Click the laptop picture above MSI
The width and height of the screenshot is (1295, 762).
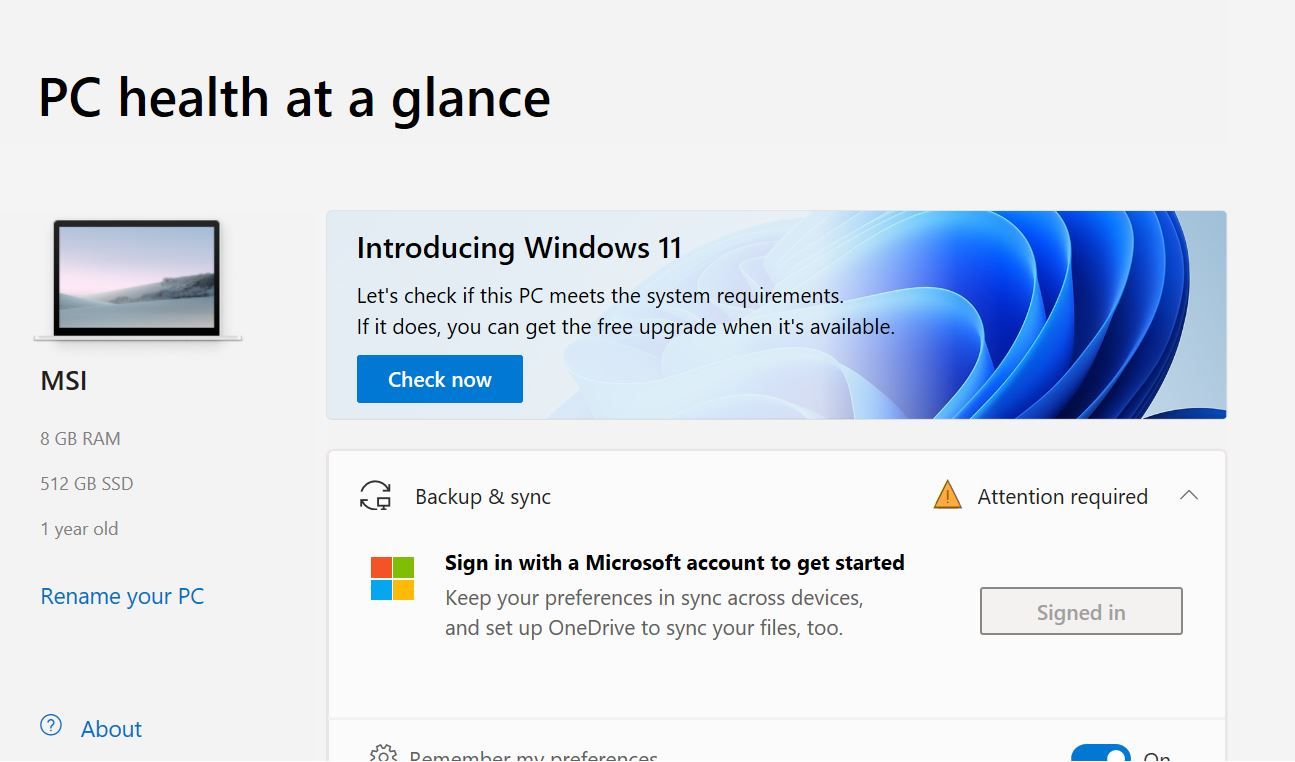pos(138,279)
